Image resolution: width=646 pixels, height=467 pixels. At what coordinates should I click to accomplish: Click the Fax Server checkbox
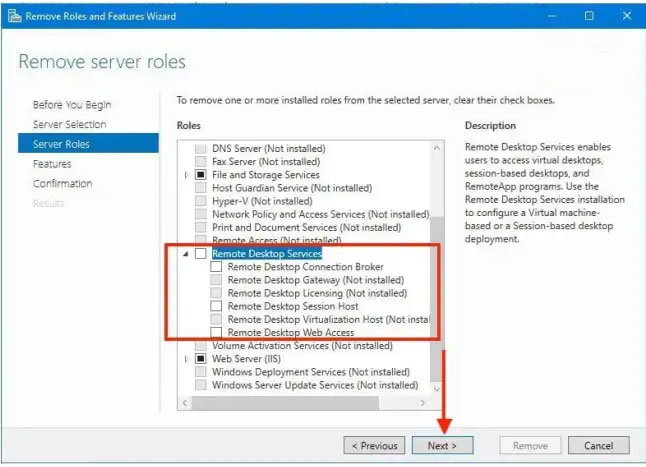tap(201, 161)
